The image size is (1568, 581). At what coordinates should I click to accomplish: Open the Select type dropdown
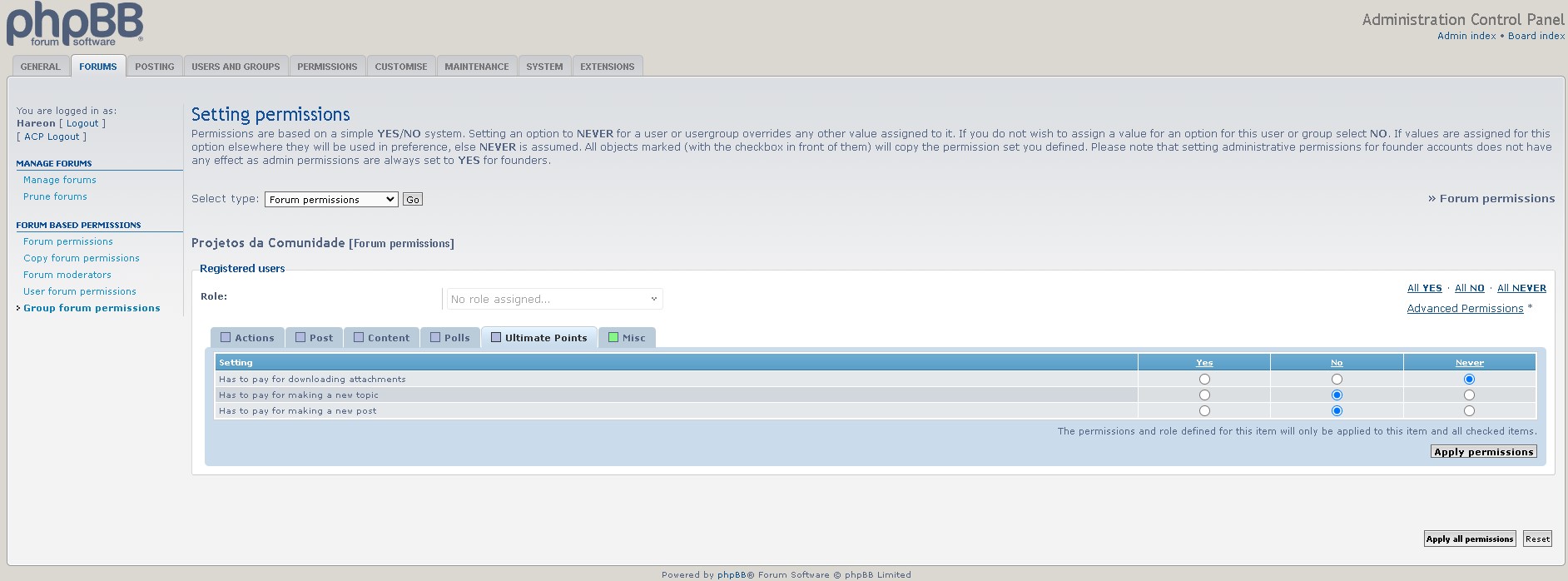(331, 200)
